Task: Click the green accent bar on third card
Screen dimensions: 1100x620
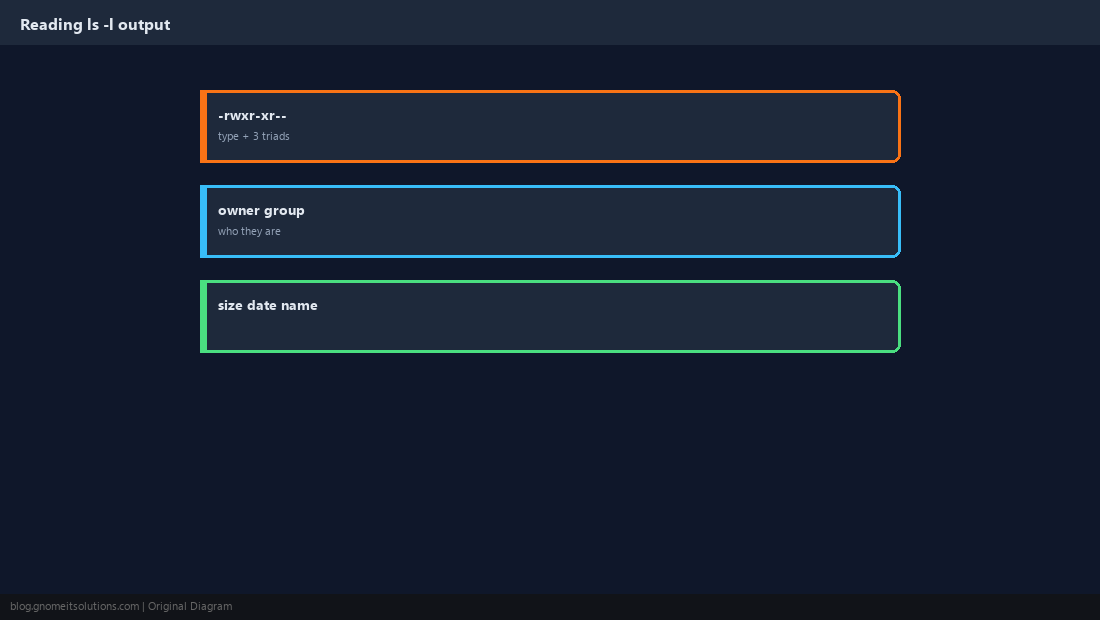Action: point(203,316)
